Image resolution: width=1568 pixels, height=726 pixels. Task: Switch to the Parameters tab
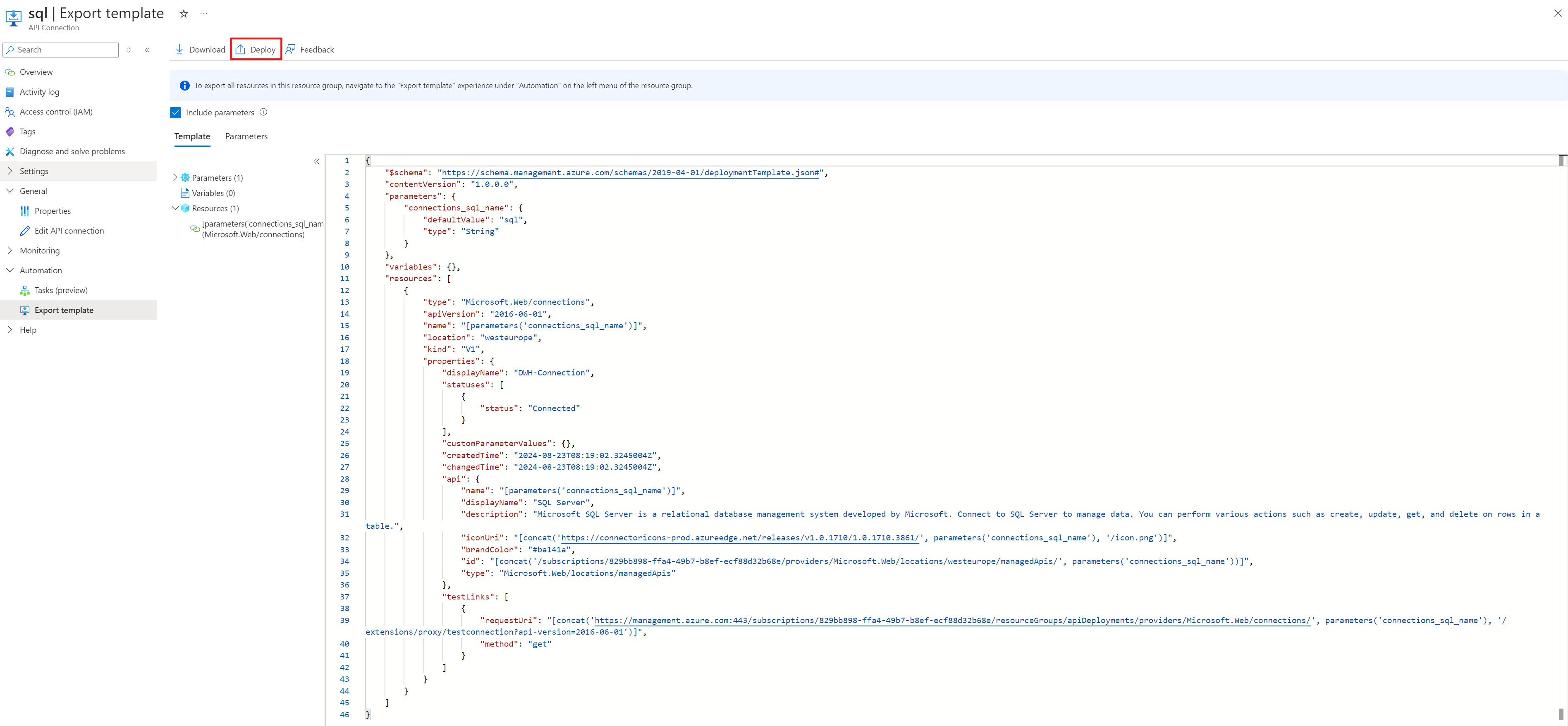pos(246,136)
